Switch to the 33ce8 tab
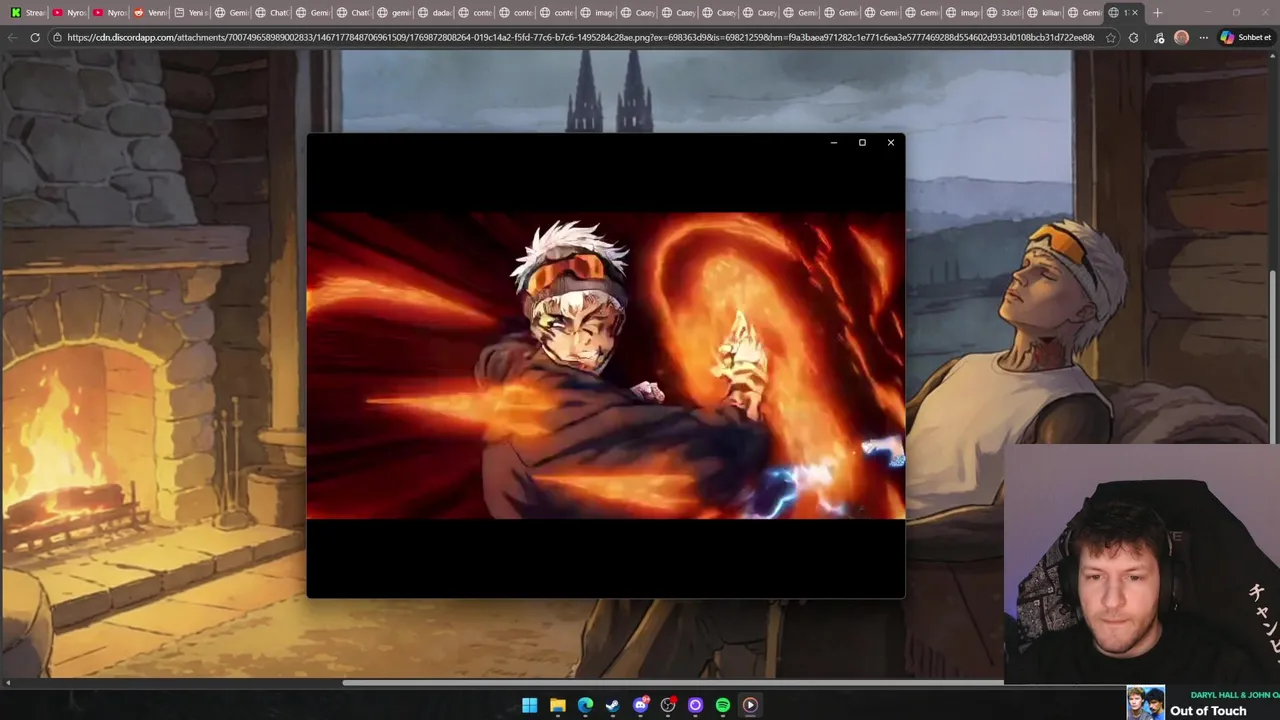This screenshot has width=1280, height=720. pyautogui.click(x=1003, y=12)
